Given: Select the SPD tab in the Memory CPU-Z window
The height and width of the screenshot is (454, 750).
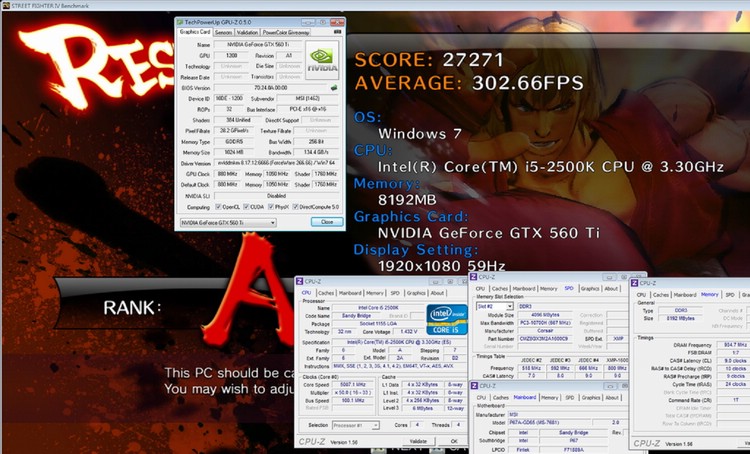Looking at the screenshot, I should pyautogui.click(x=730, y=295).
